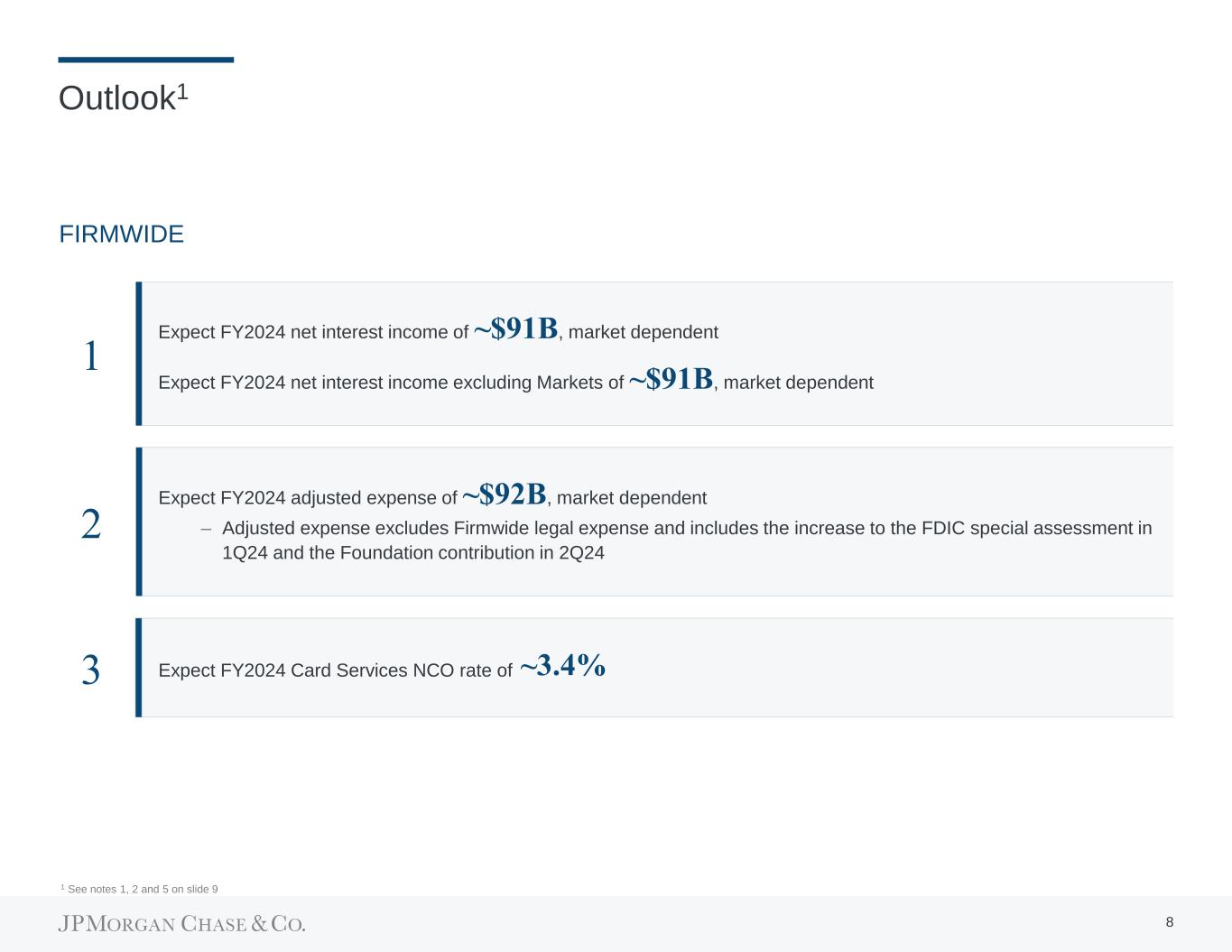Select the FDIC special assessment sub-bullet text
The width and height of the screenshot is (1232, 952).
click(x=686, y=541)
